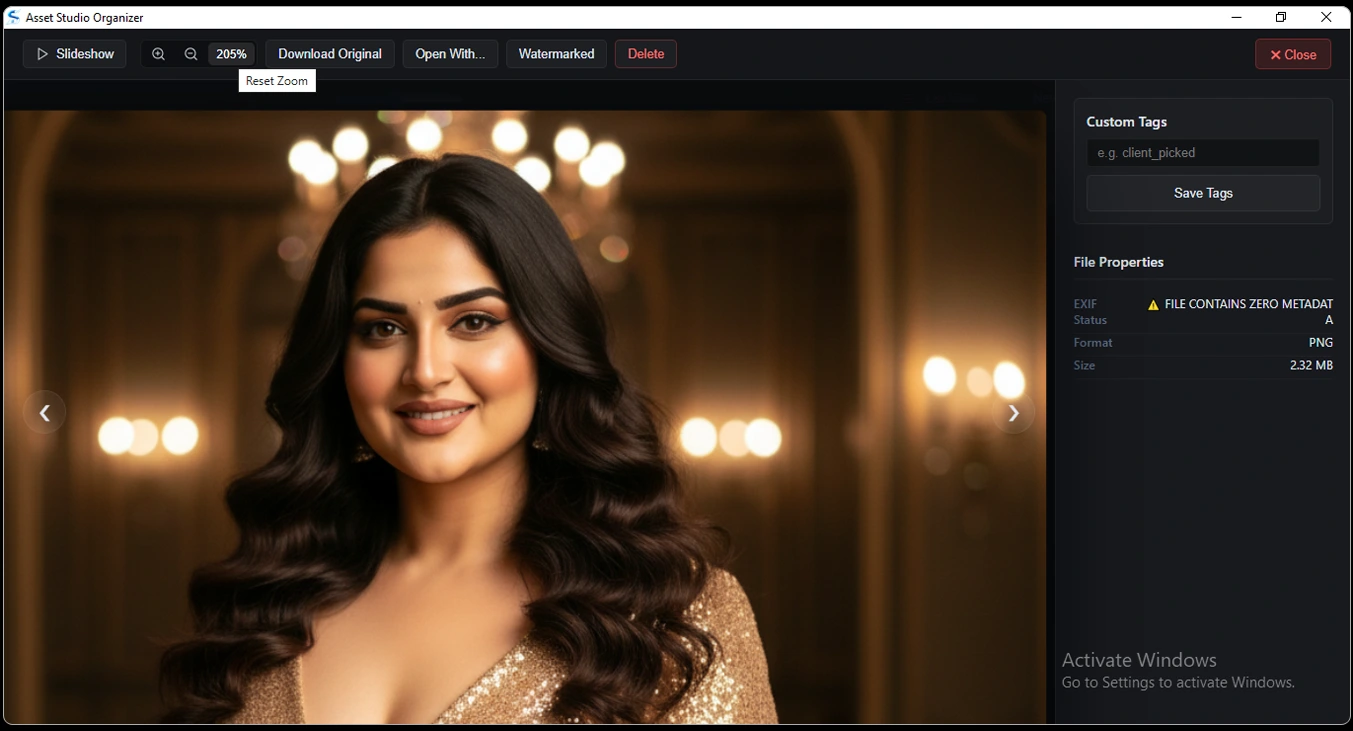Select the 2.32 MB size value

click(1311, 365)
